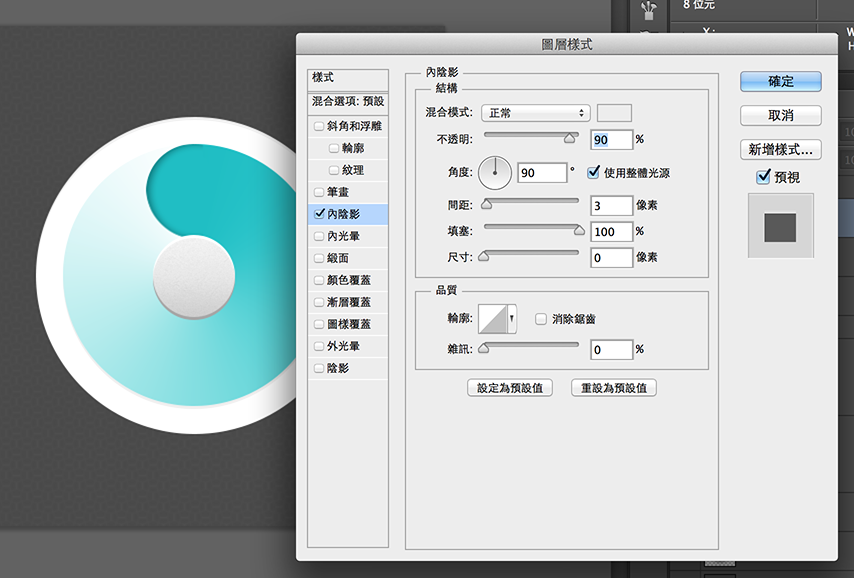Screen dimensions: 854x578
Task: Open the 混合模式 dropdown
Action: pos(535,113)
